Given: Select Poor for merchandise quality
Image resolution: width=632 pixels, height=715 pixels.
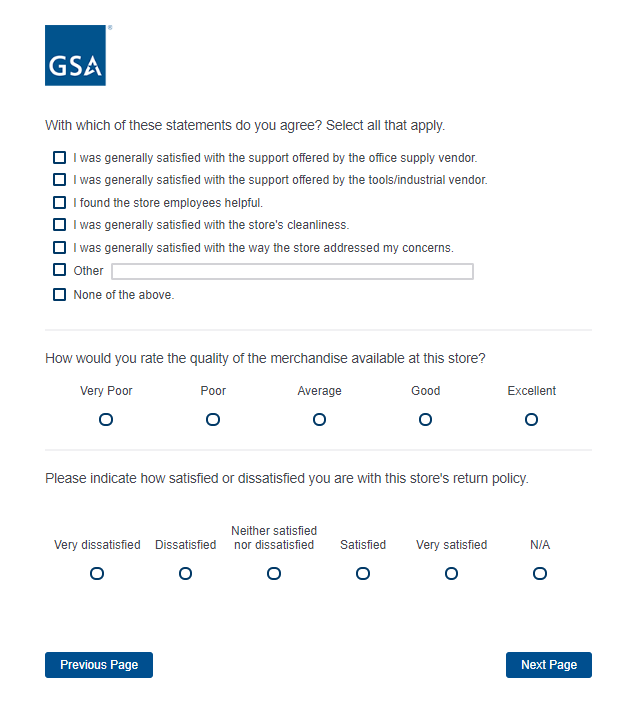Looking at the screenshot, I should pyautogui.click(x=213, y=420).
